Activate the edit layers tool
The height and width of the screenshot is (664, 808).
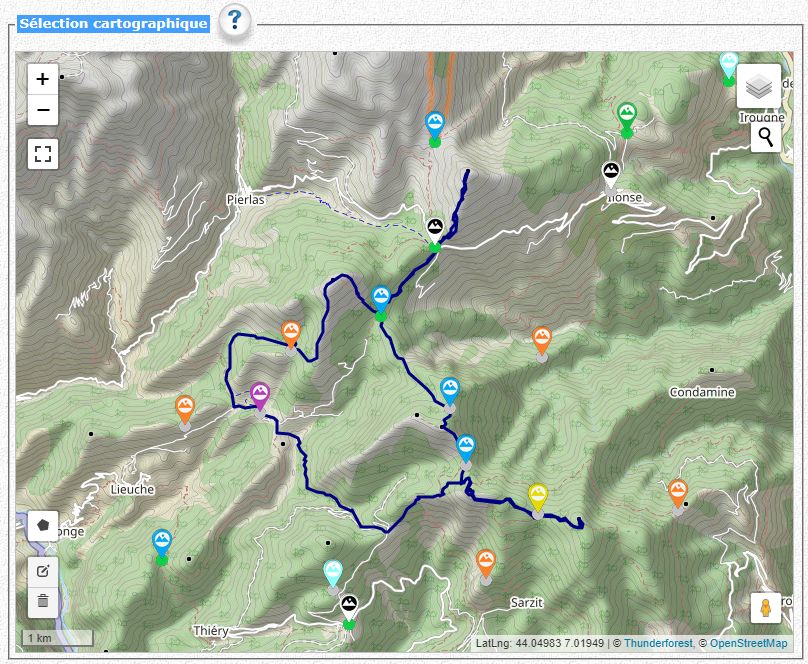43,571
